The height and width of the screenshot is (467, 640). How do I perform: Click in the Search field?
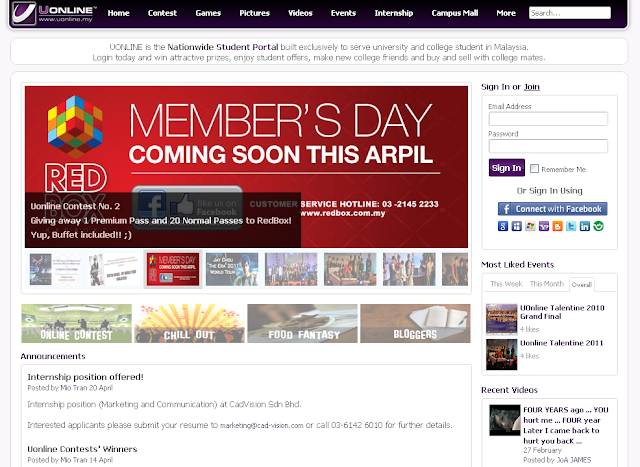click(x=570, y=13)
